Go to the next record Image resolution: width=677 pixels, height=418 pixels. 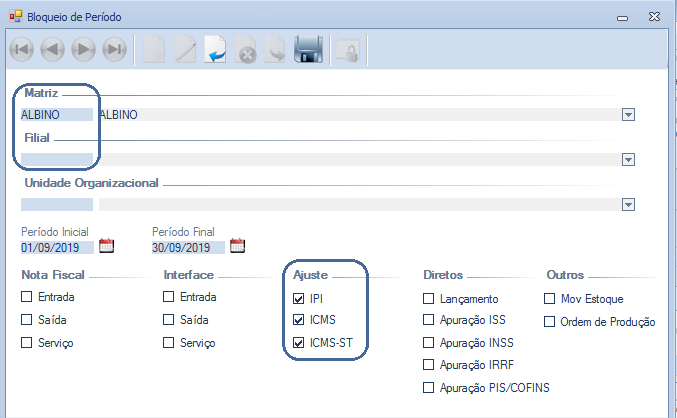coord(83,50)
